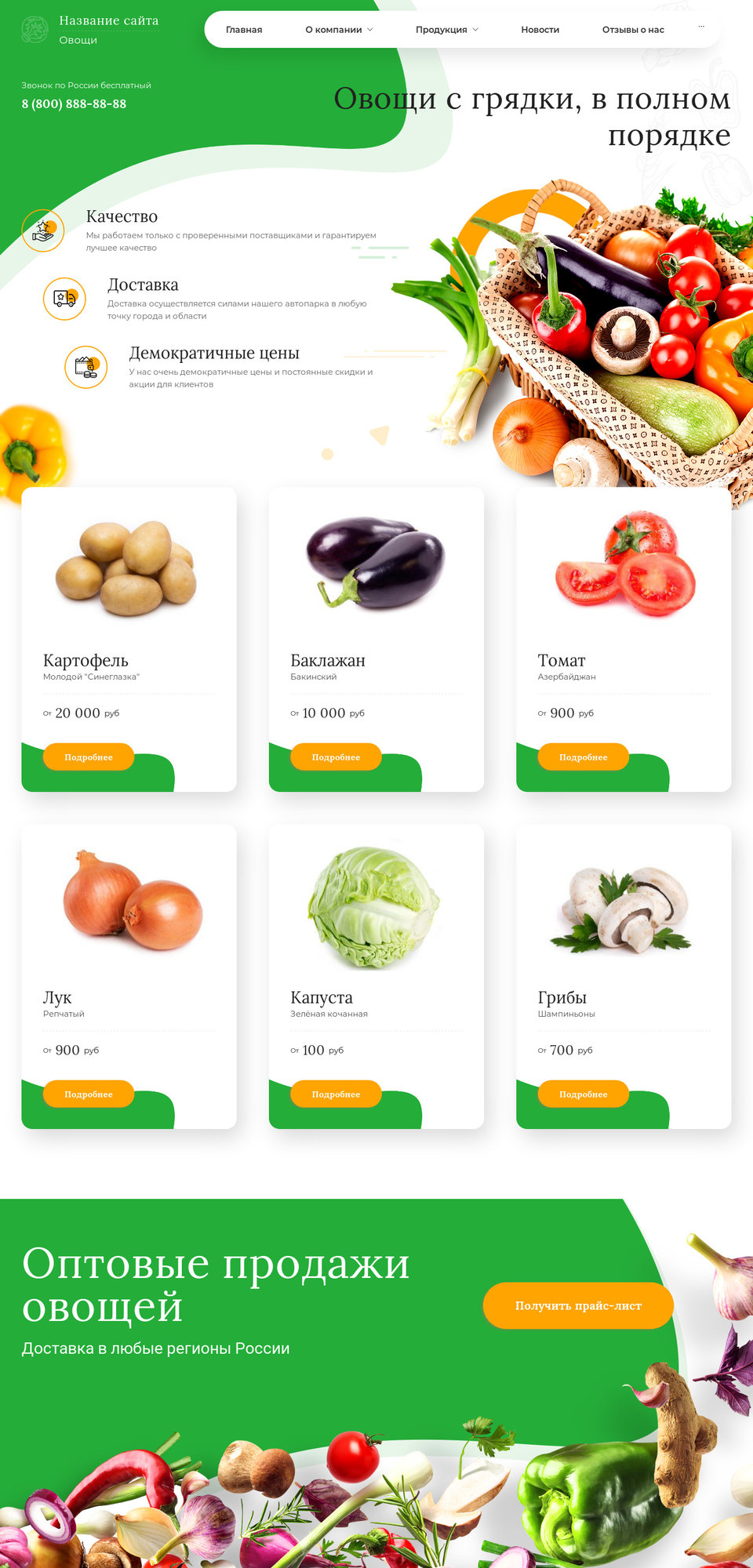Image resolution: width=753 pixels, height=1568 pixels.
Task: Open the three-dots more menu in navigation
Action: tap(701, 27)
